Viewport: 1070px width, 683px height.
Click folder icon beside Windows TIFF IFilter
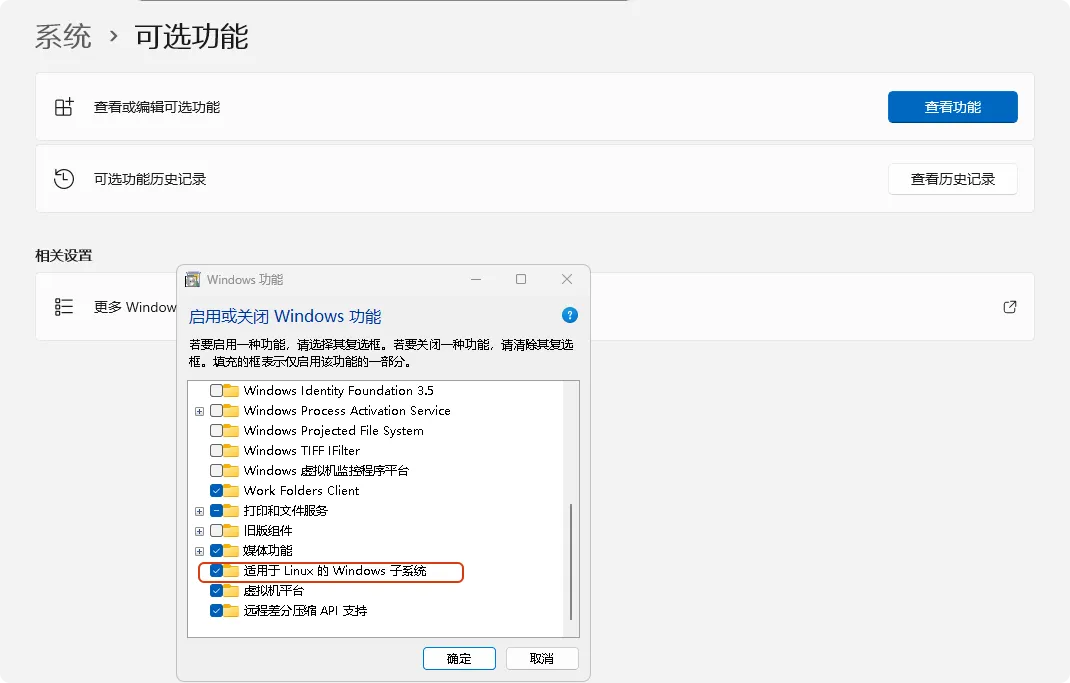click(x=231, y=451)
